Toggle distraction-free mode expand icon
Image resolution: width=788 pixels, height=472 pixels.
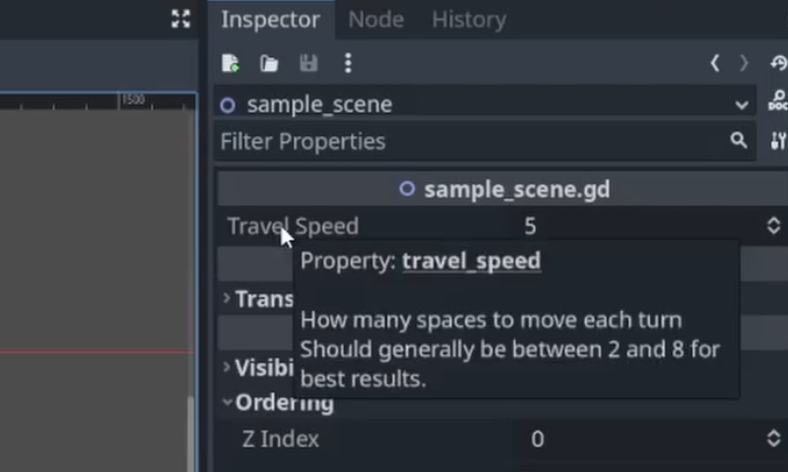(x=181, y=19)
